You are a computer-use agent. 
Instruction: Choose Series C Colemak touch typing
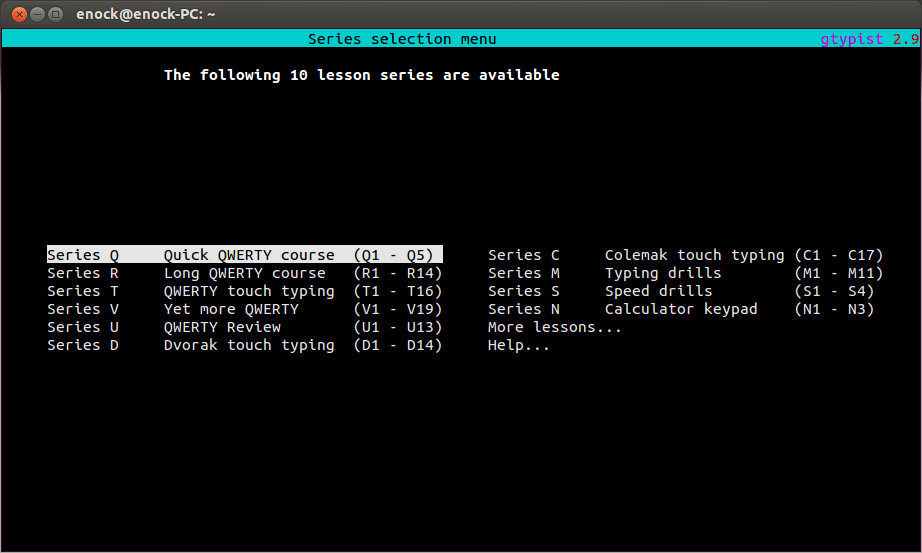[686, 255]
